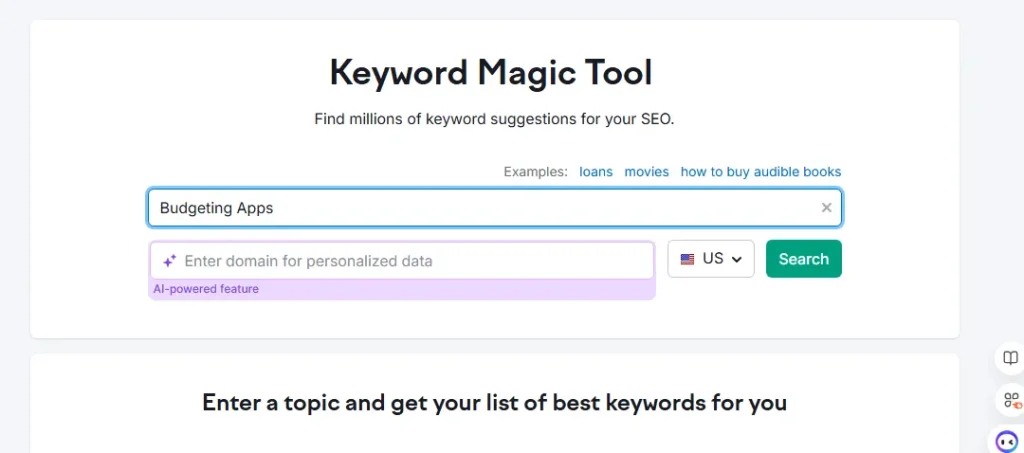Image resolution: width=1024 pixels, height=453 pixels.
Task: Clear the Budgeting Apps keyword field
Action: pyautogui.click(x=826, y=208)
